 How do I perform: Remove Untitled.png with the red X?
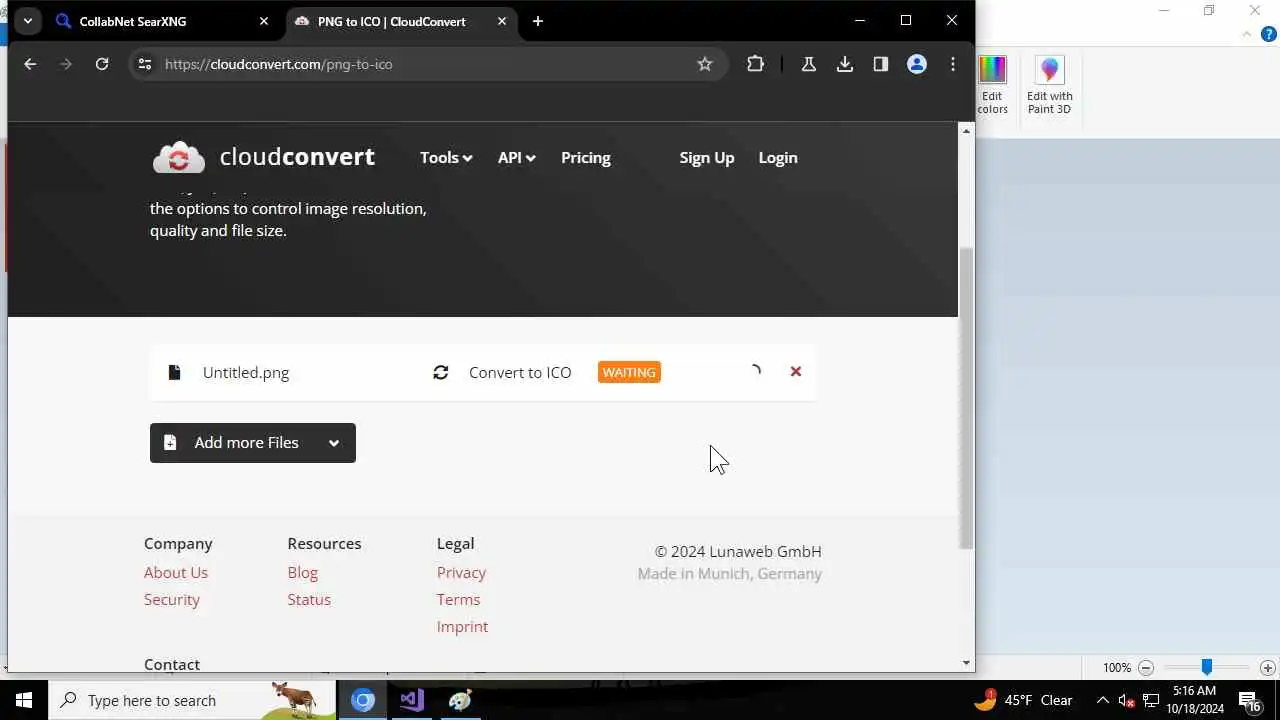coord(796,371)
